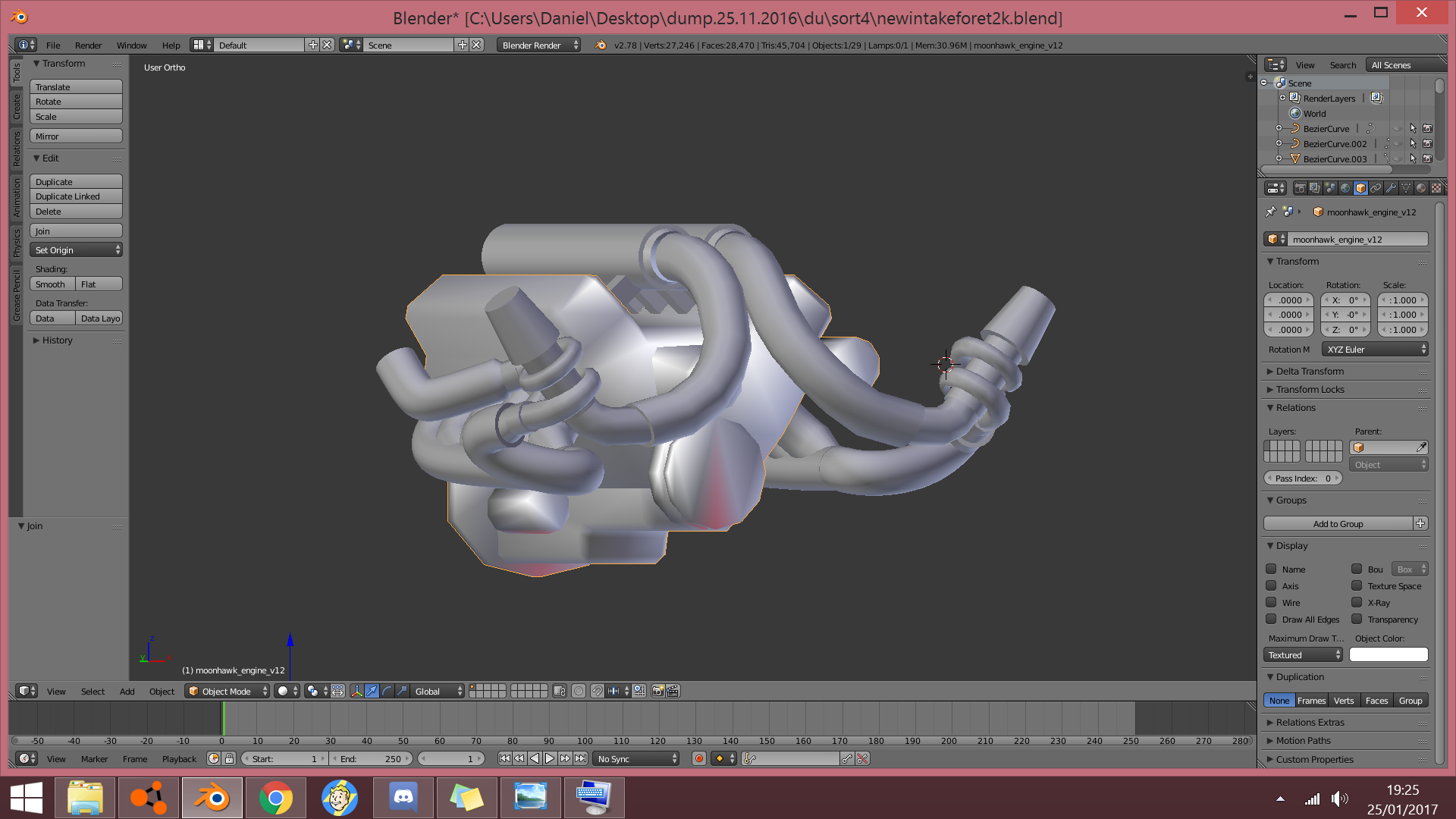Click the OpenGL render image camera icon
Image resolution: width=1456 pixels, height=819 pixels.
point(657,691)
